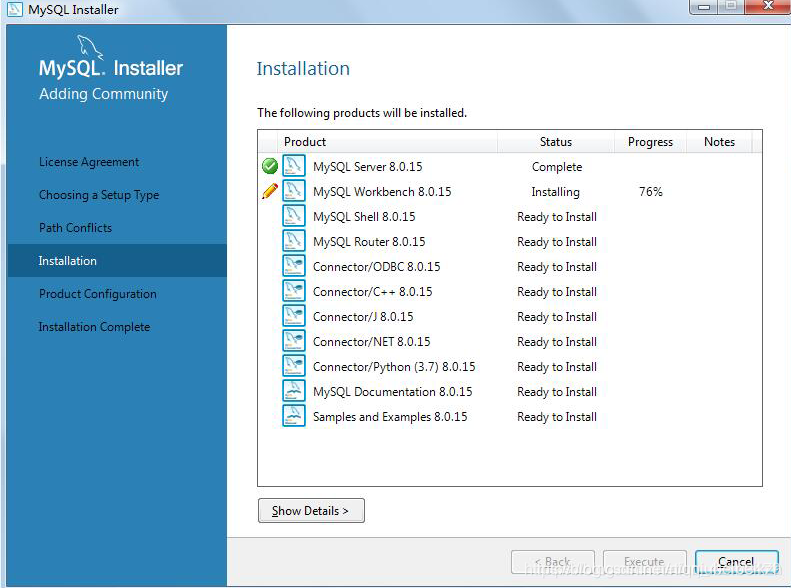Click the Back button

[x=553, y=562]
